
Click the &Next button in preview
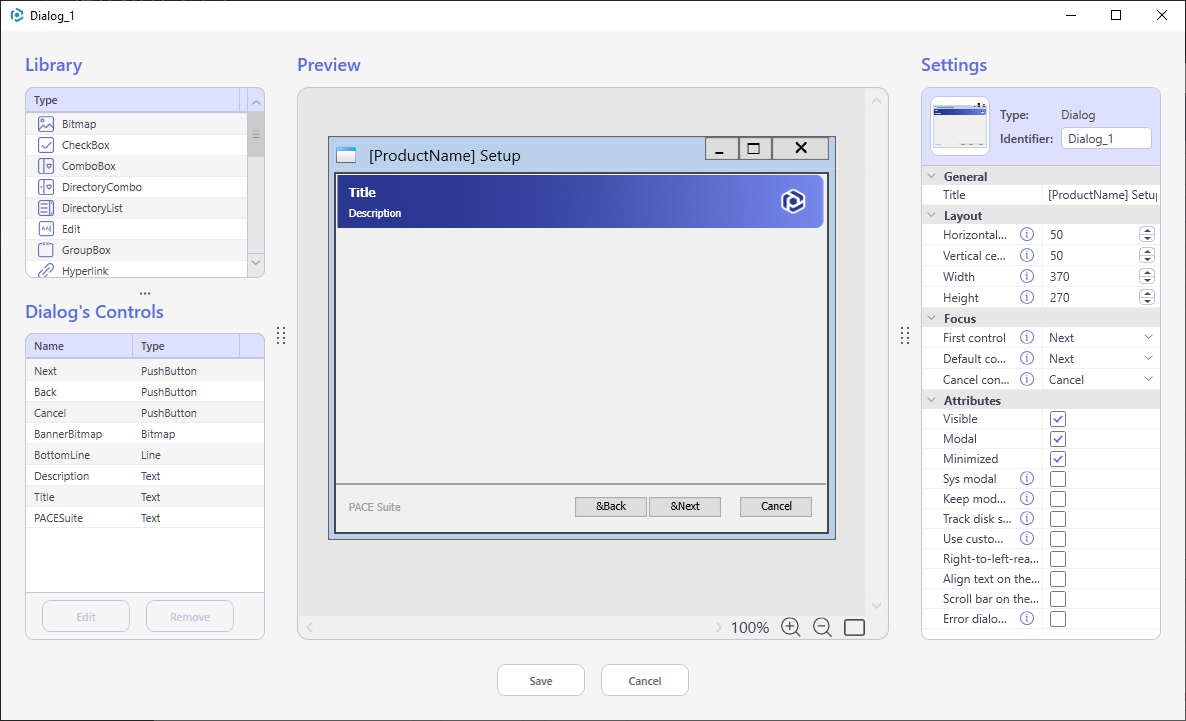685,506
